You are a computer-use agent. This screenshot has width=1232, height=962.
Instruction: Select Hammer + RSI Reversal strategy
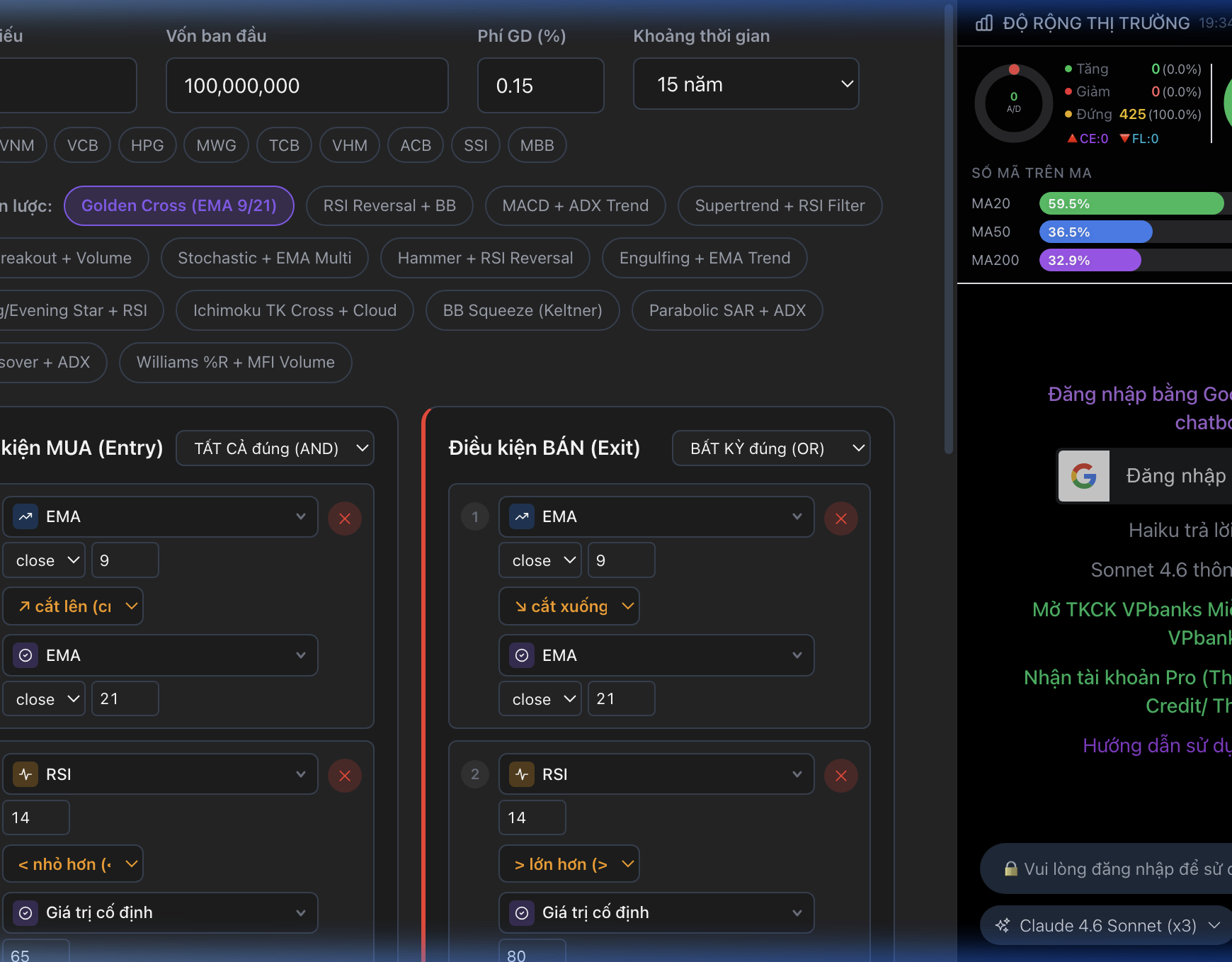click(x=485, y=258)
